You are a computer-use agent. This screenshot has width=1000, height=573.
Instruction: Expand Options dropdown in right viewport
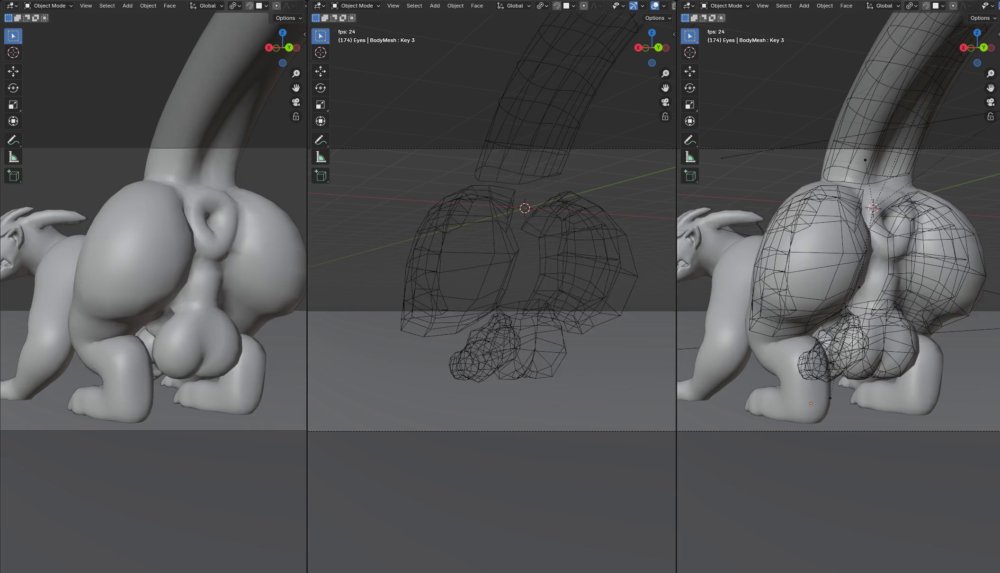[982, 18]
